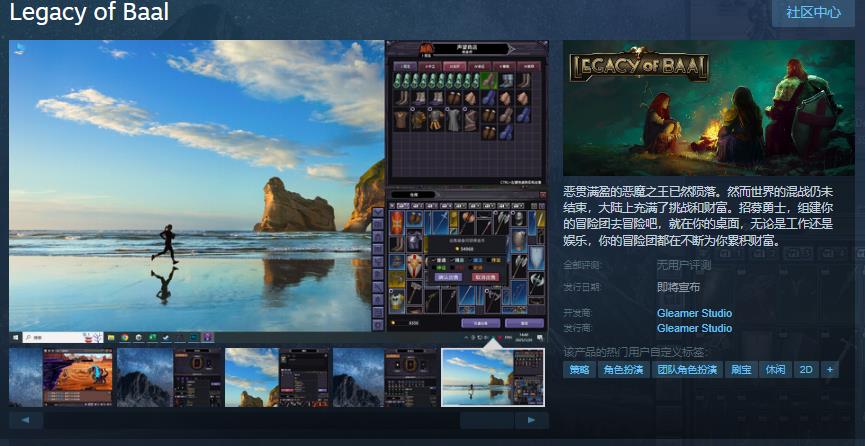Viewport: 865px width, 446px height.
Task: Open the first filter dropdown above inventory grid
Action: (403, 206)
